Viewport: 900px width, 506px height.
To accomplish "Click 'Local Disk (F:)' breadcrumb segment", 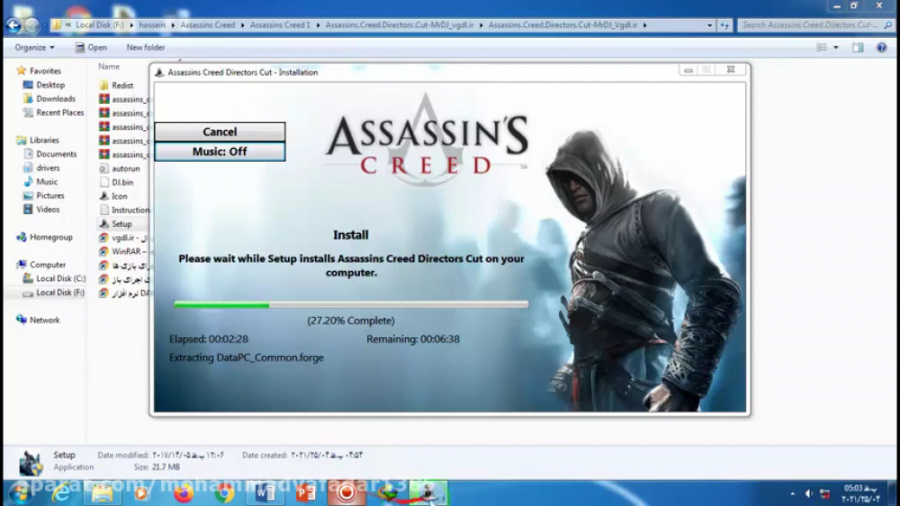I will pyautogui.click(x=99, y=25).
